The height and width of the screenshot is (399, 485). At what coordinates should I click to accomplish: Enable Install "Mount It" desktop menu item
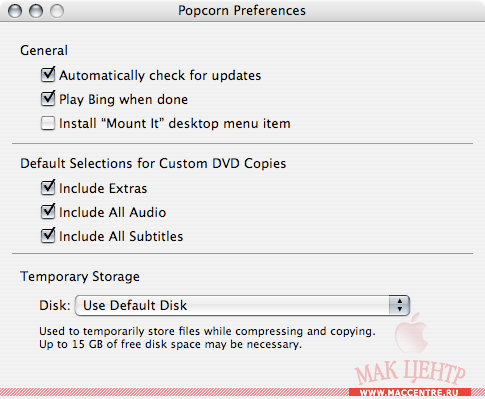pyautogui.click(x=48, y=123)
